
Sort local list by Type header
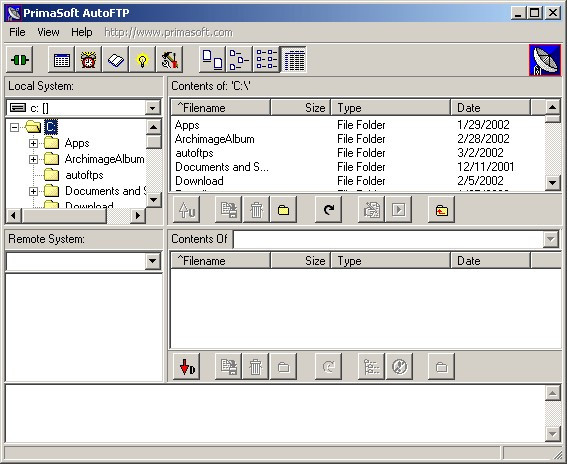[391, 108]
